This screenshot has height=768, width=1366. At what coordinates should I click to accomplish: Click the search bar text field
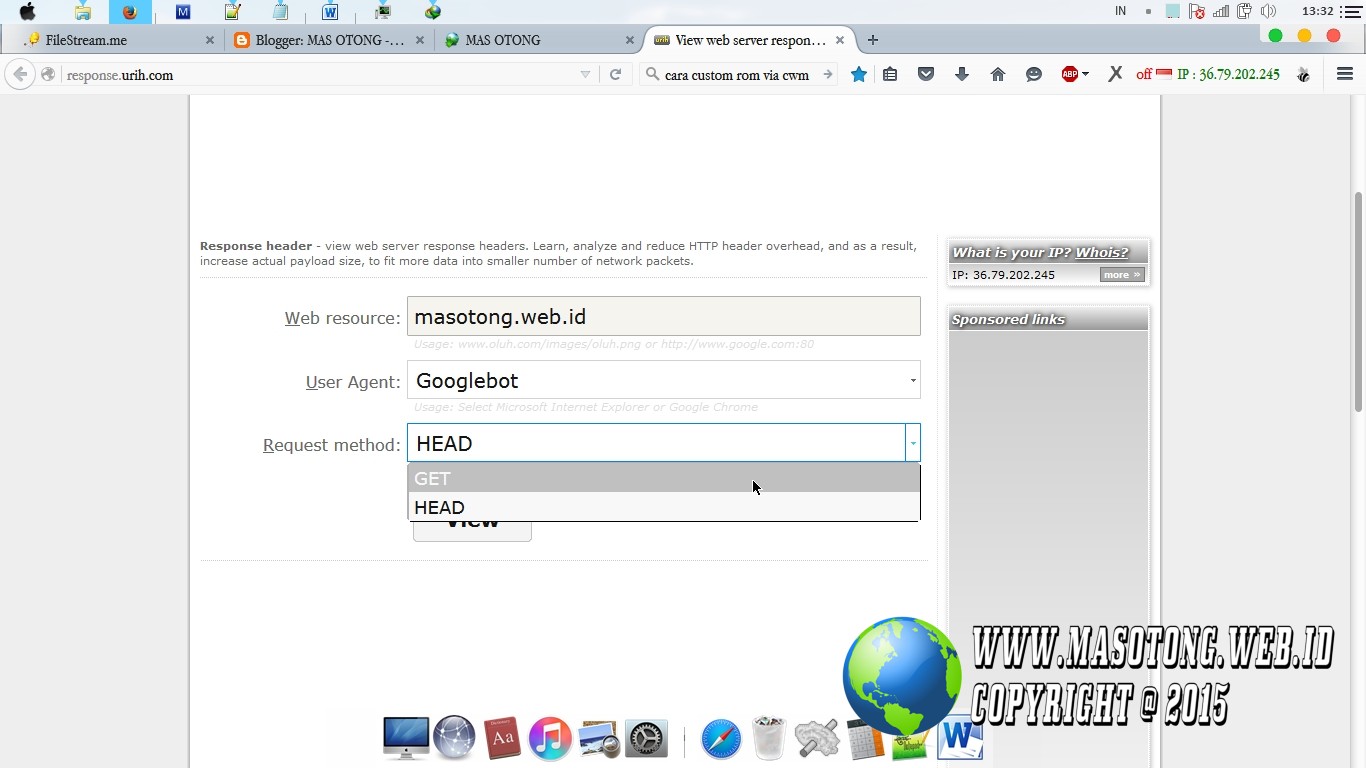pos(737,75)
